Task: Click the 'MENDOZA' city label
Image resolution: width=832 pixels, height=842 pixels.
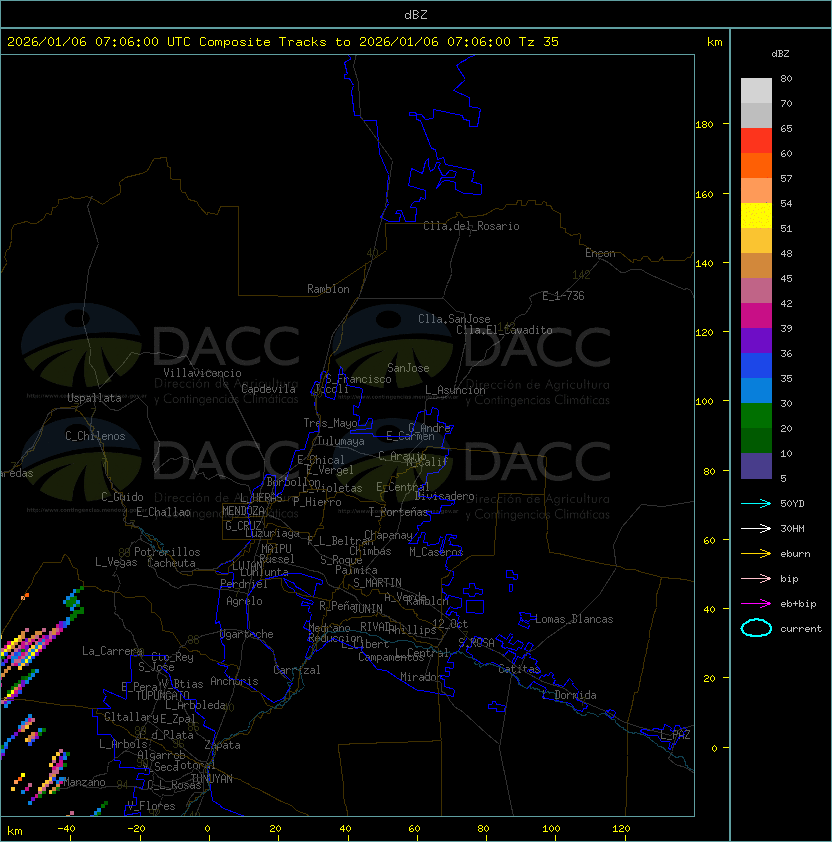Action: pos(243,511)
